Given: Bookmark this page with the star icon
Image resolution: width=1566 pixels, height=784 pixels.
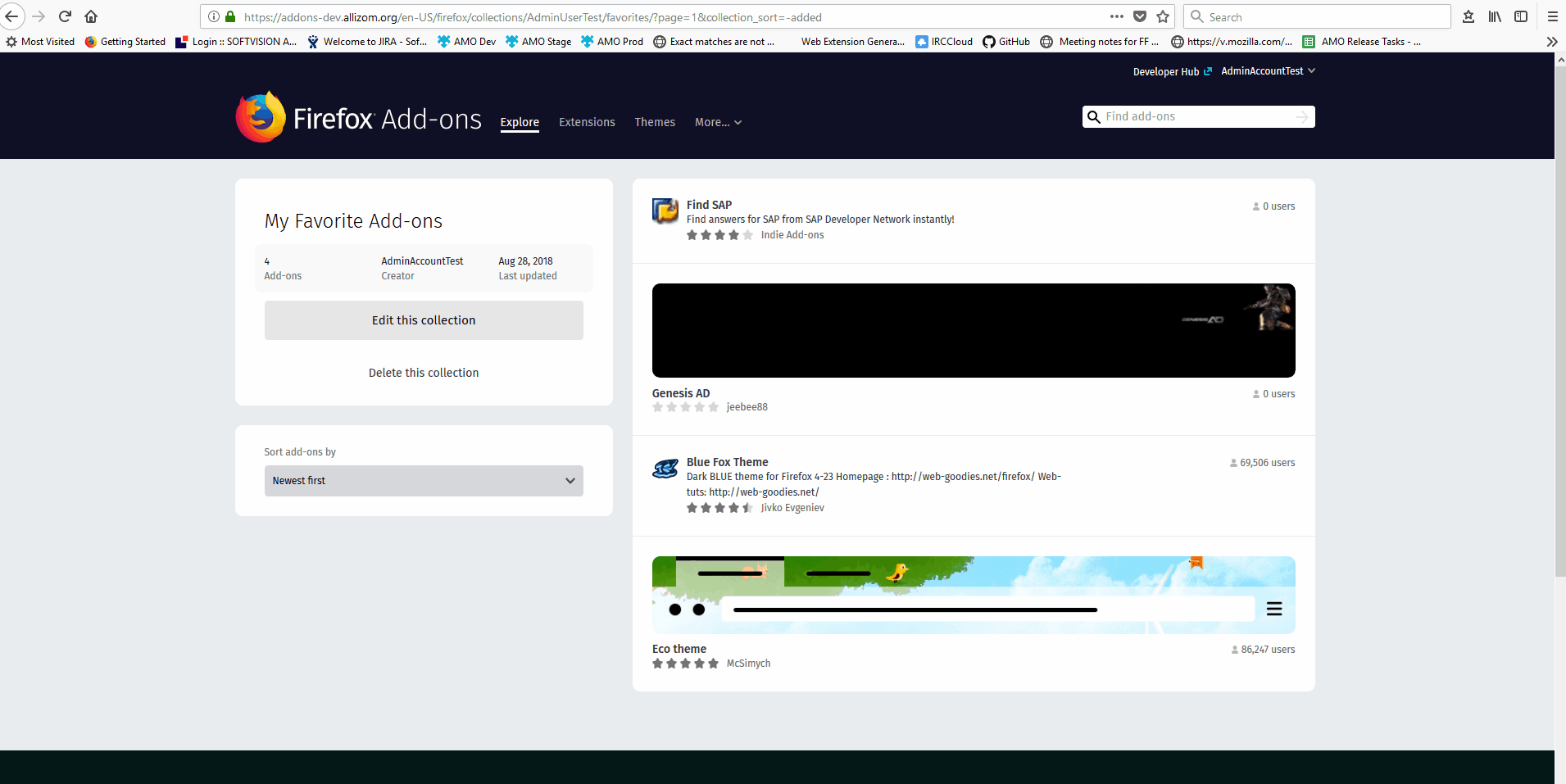Looking at the screenshot, I should (1163, 16).
